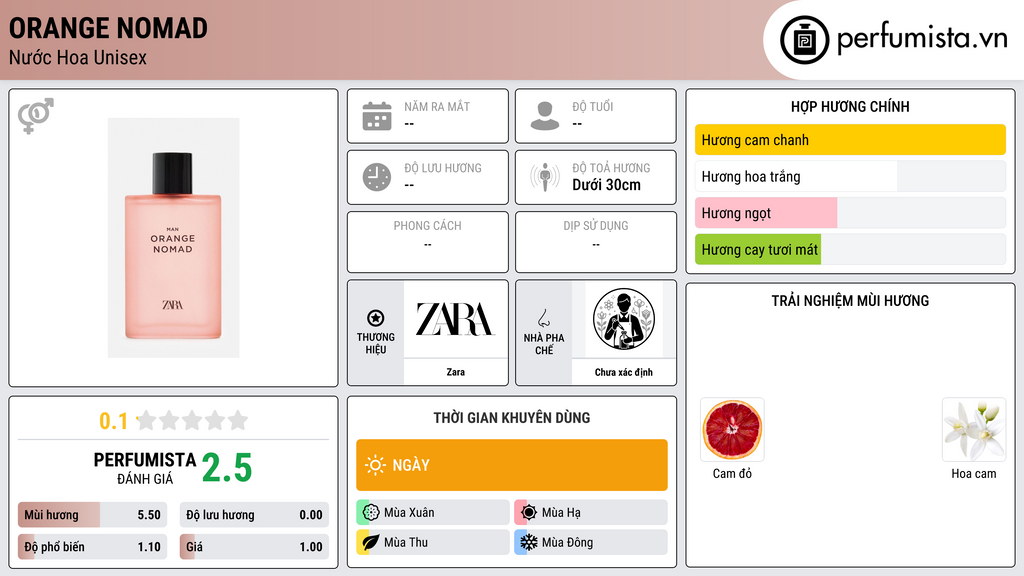Viewport: 1024px width, 576px height.
Task: Click the Hương cam chanh accord bar
Action: (x=850, y=140)
